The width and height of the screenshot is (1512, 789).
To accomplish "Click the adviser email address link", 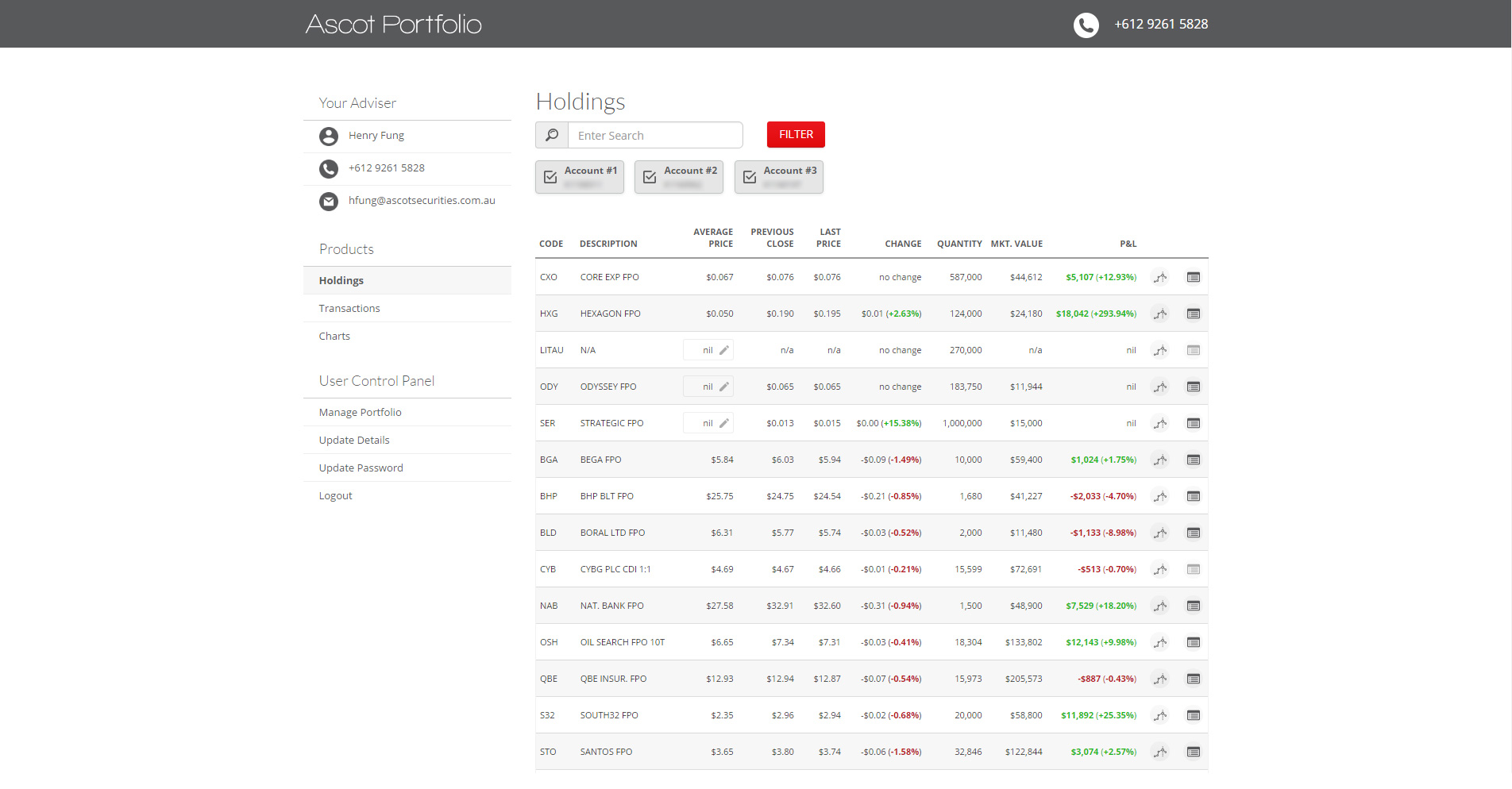I will coord(422,200).
